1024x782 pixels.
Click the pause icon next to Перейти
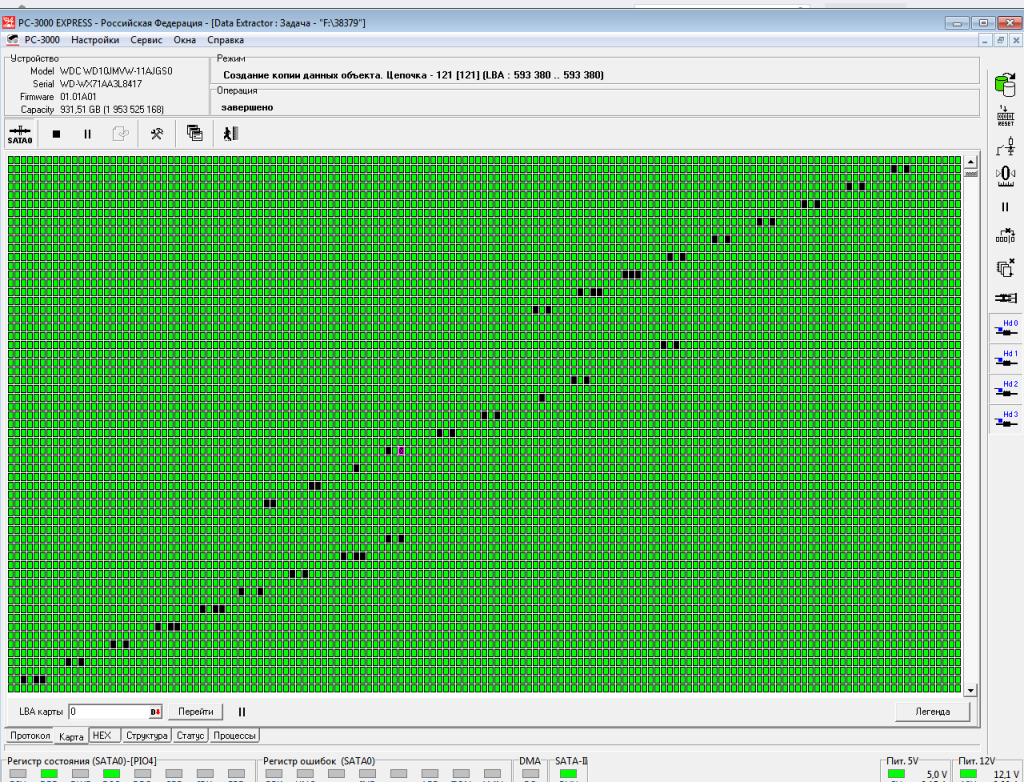coord(242,711)
